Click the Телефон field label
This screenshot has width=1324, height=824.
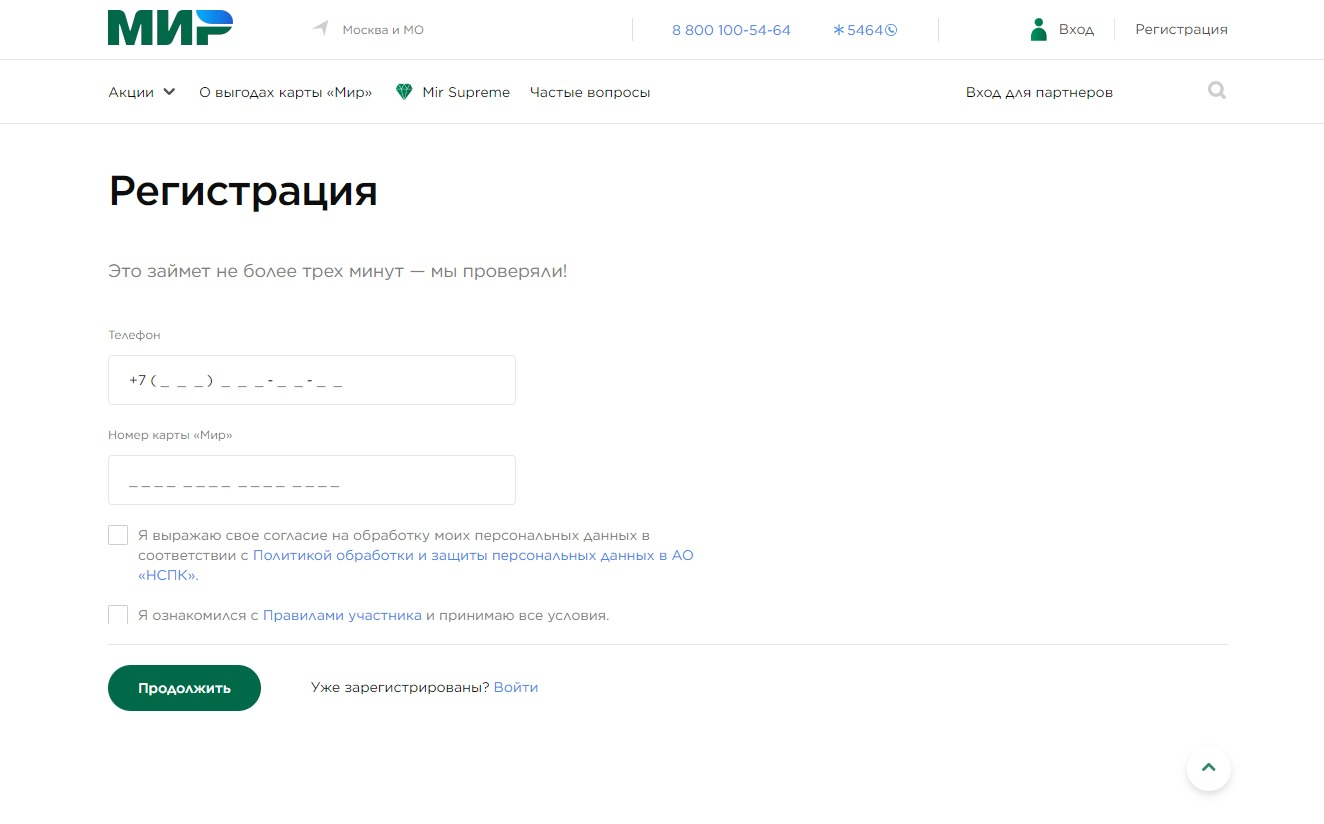pyautogui.click(x=134, y=335)
